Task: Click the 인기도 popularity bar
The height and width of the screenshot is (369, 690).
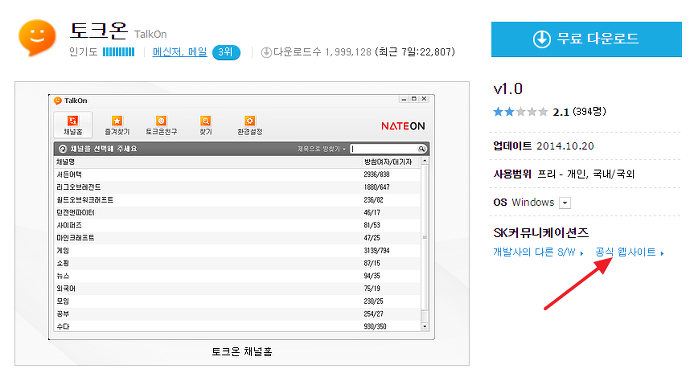Action: [118, 52]
